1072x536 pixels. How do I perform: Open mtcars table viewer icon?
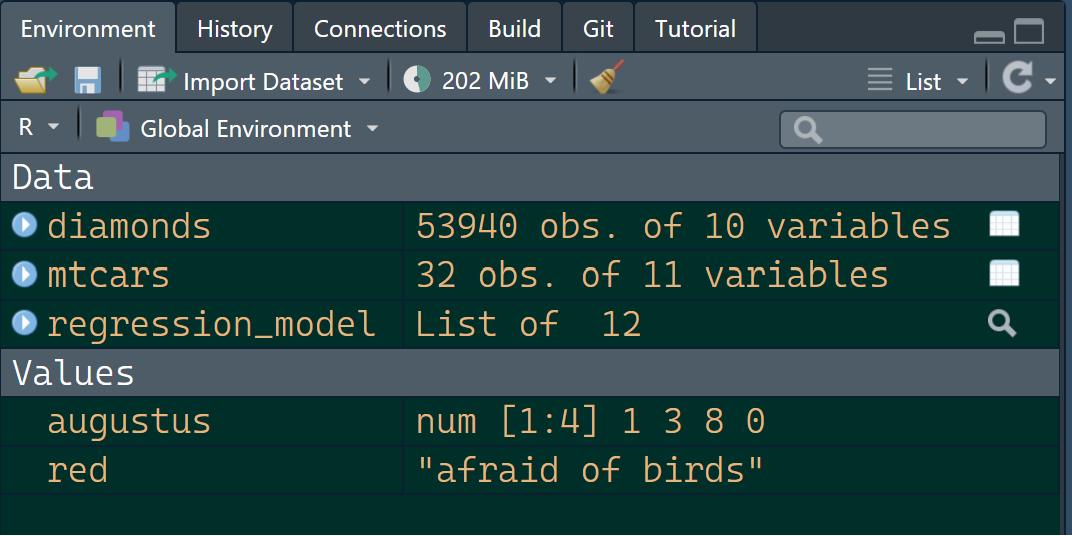coord(1003,273)
